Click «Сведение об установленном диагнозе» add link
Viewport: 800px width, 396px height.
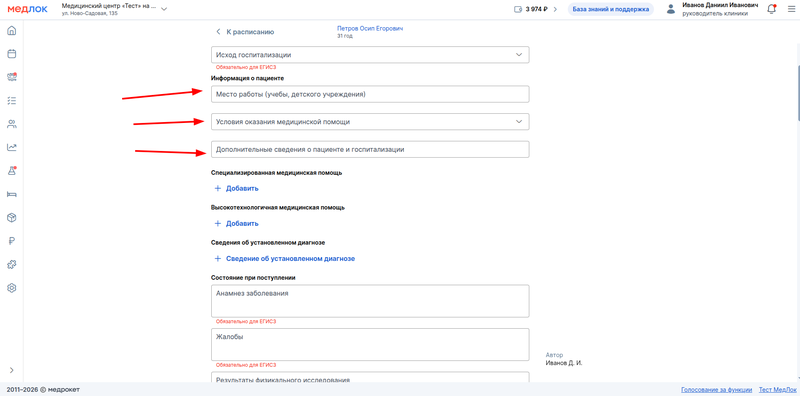pos(284,259)
